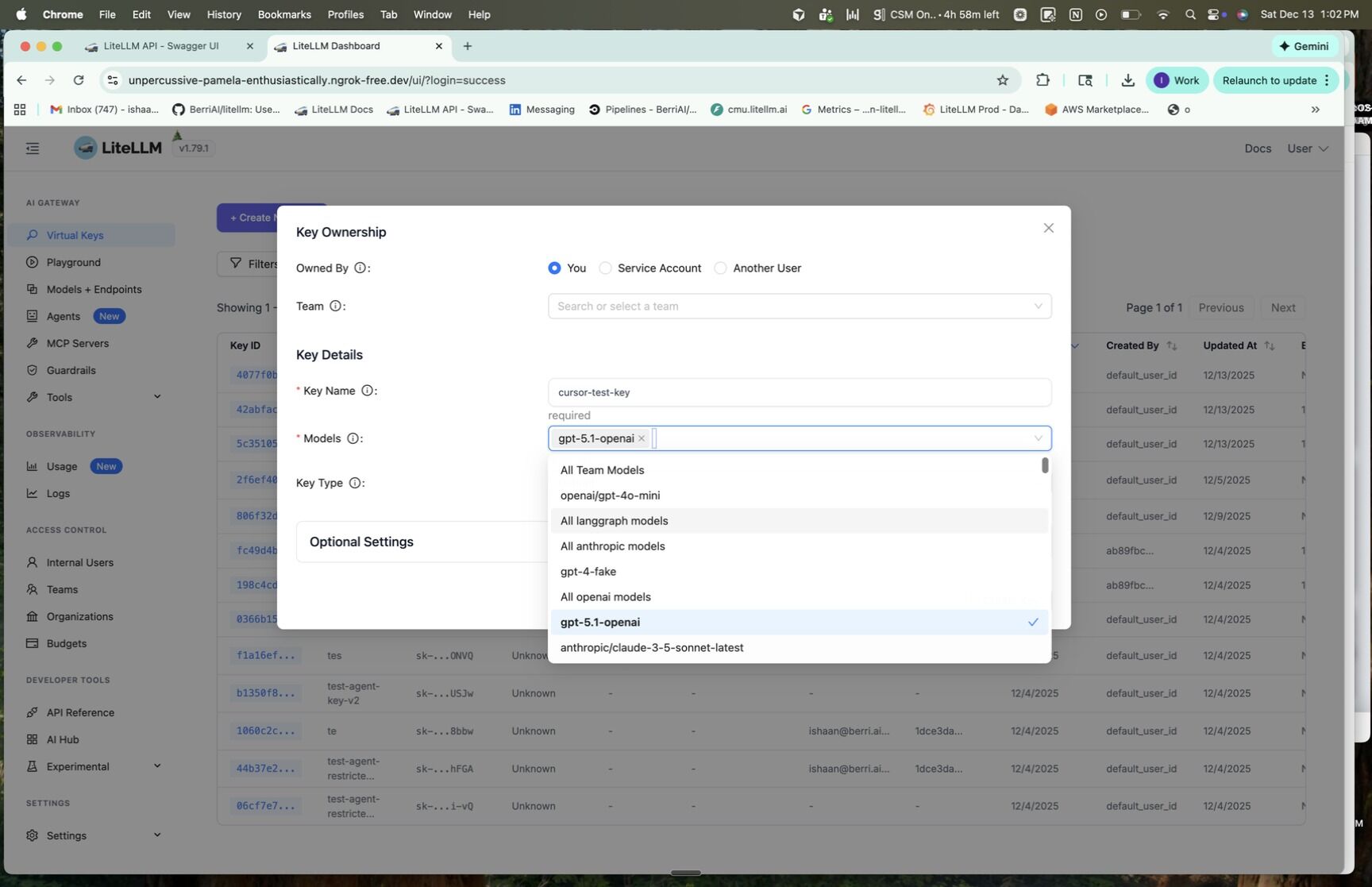Click Relaunch to update button
The height and width of the screenshot is (887, 1372).
click(1275, 80)
